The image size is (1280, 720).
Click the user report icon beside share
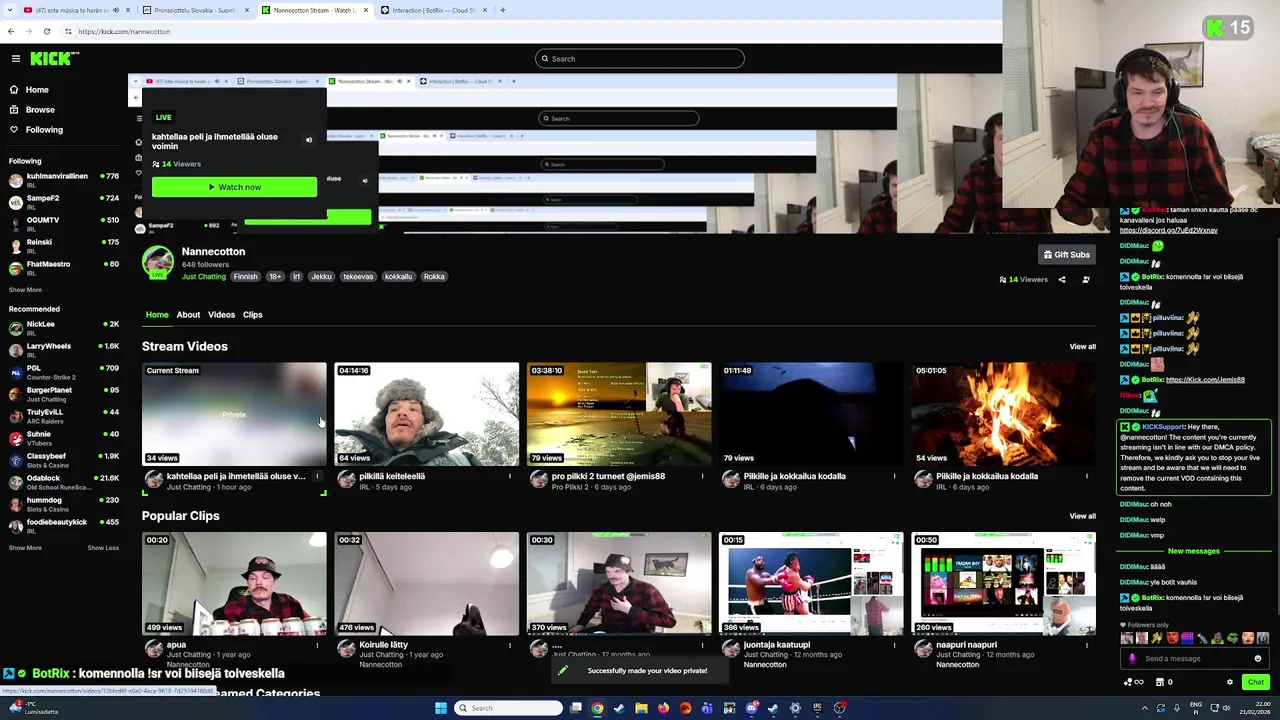1086,280
